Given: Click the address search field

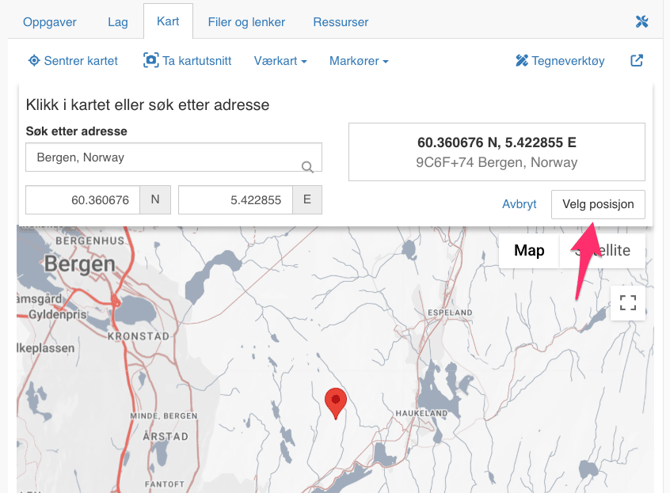Looking at the screenshot, I should (x=173, y=157).
